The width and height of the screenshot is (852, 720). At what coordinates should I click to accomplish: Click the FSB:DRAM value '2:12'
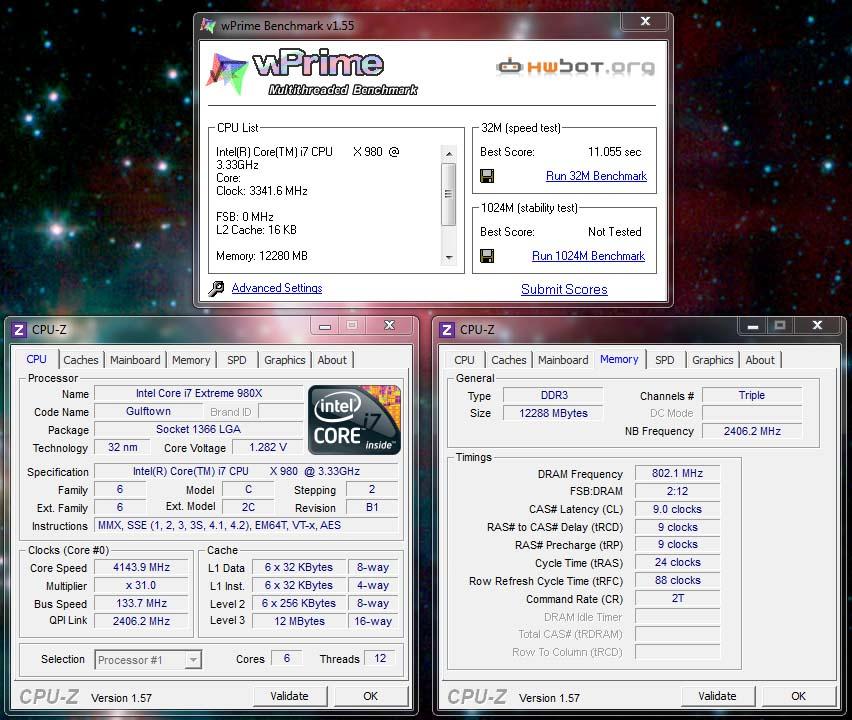click(x=678, y=491)
